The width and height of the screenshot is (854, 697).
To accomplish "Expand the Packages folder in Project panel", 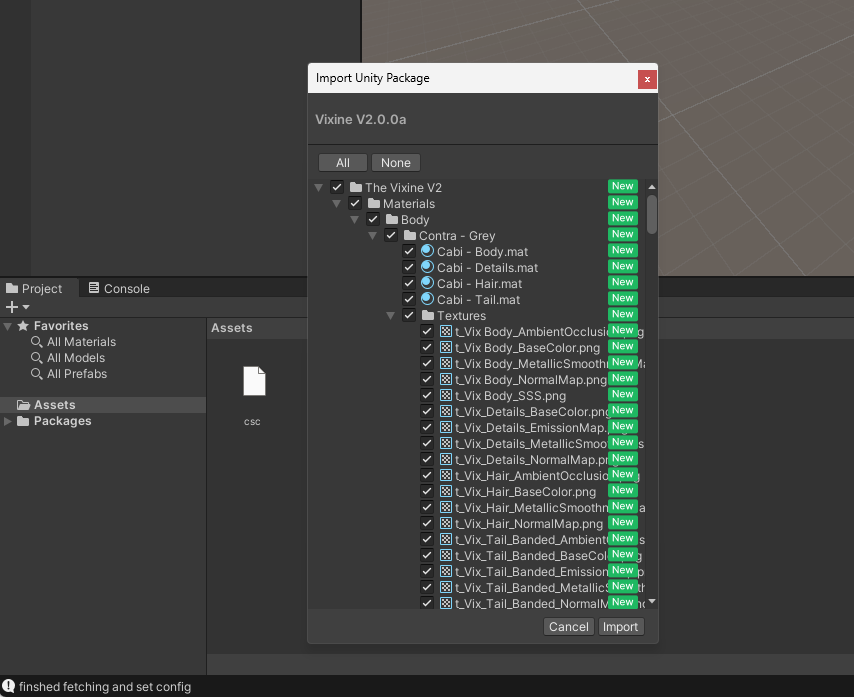I will point(9,421).
